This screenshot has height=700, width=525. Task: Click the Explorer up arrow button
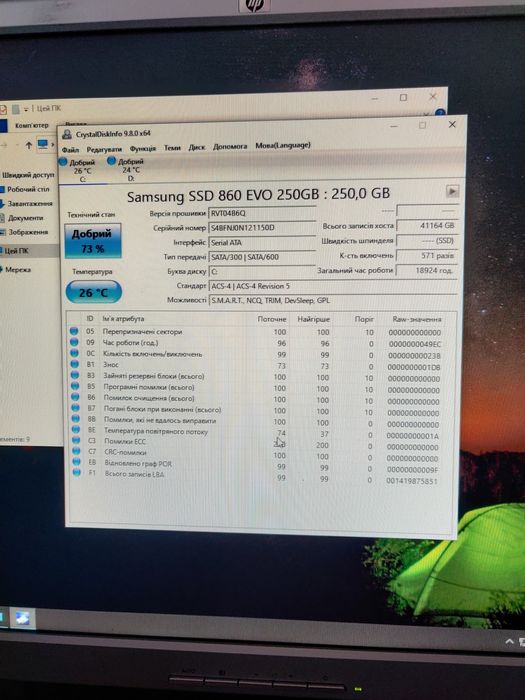pos(29,145)
